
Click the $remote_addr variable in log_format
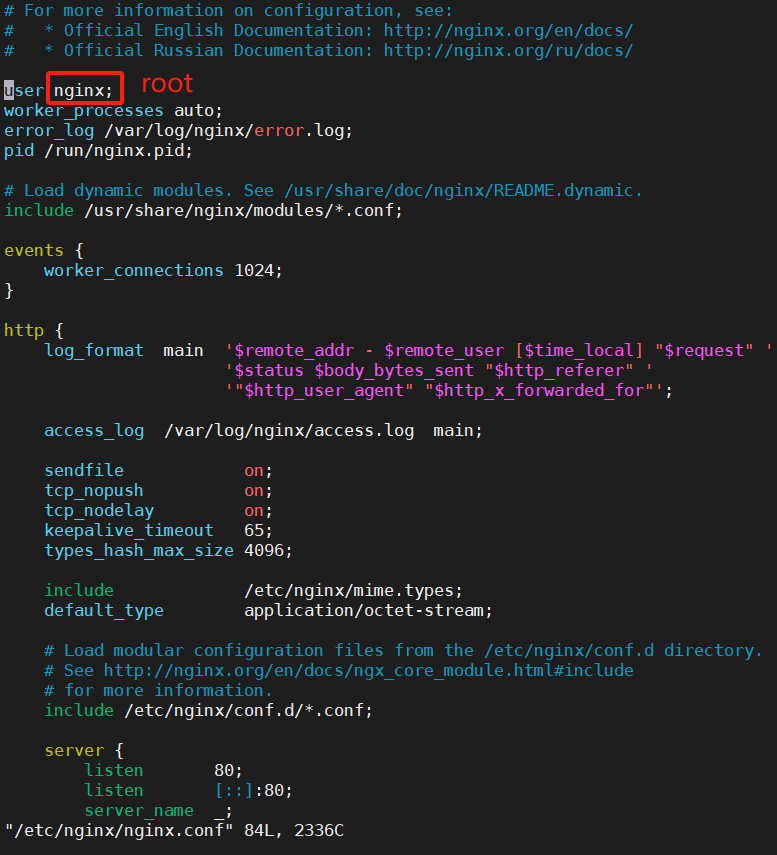(x=294, y=351)
